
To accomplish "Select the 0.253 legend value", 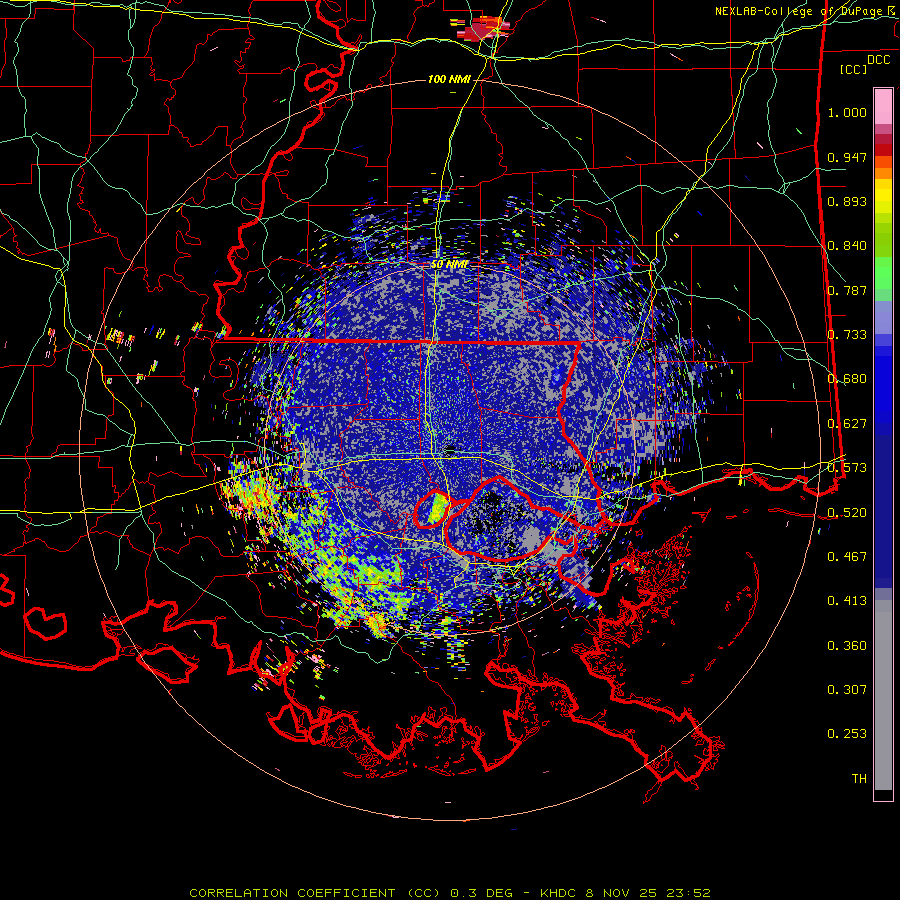I will point(847,734).
